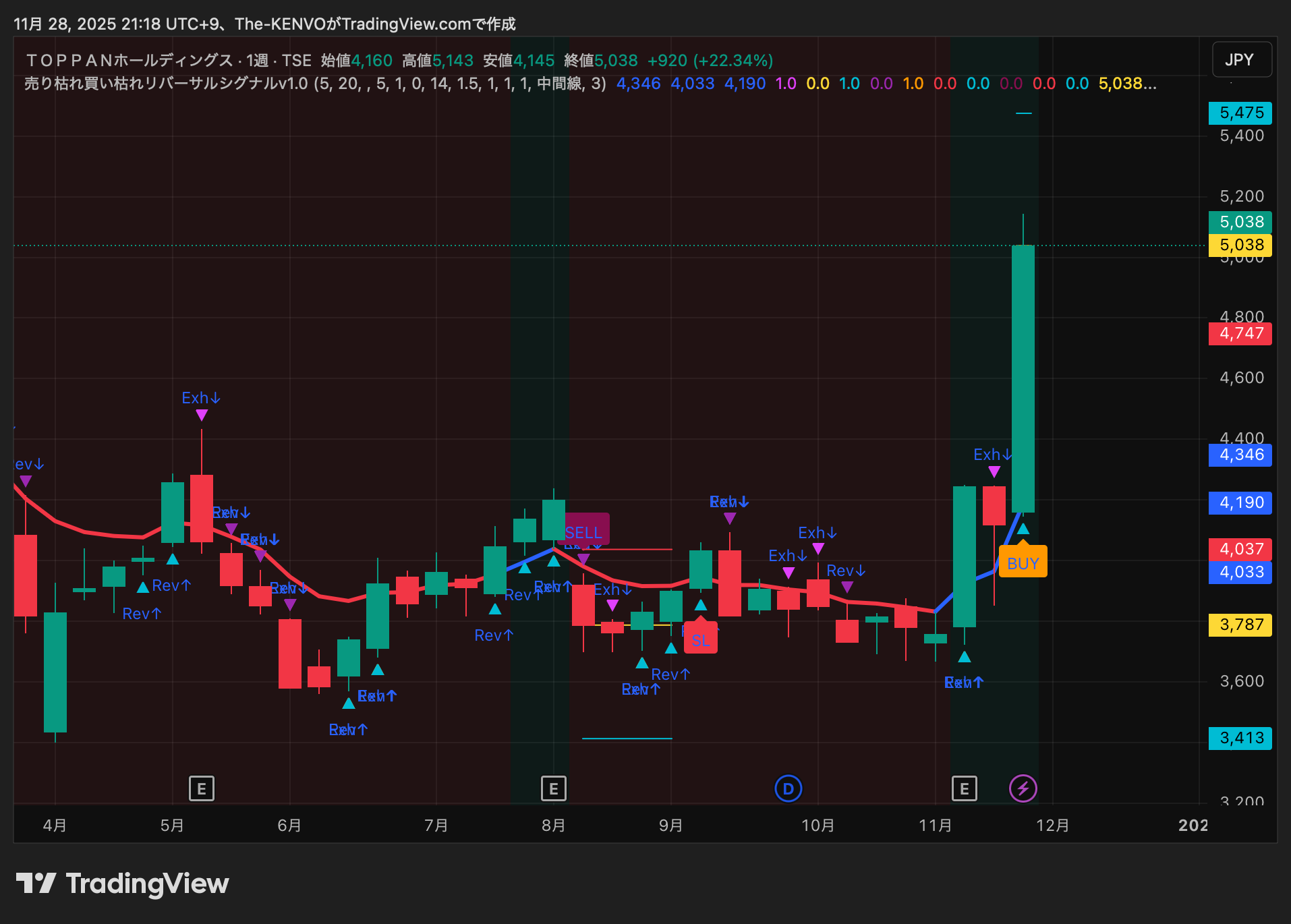The width and height of the screenshot is (1291, 924).
Task: Click the 5,200 price axis tick
Action: [x=1242, y=196]
